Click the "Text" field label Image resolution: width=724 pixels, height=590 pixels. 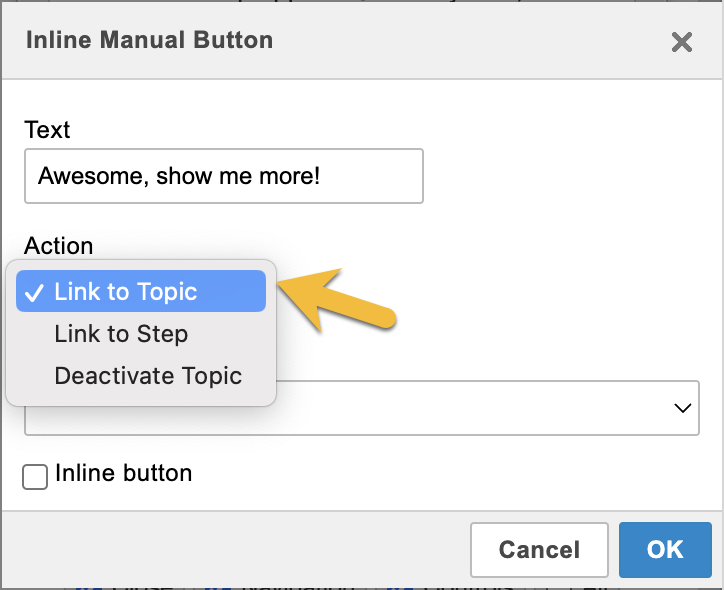point(47,130)
